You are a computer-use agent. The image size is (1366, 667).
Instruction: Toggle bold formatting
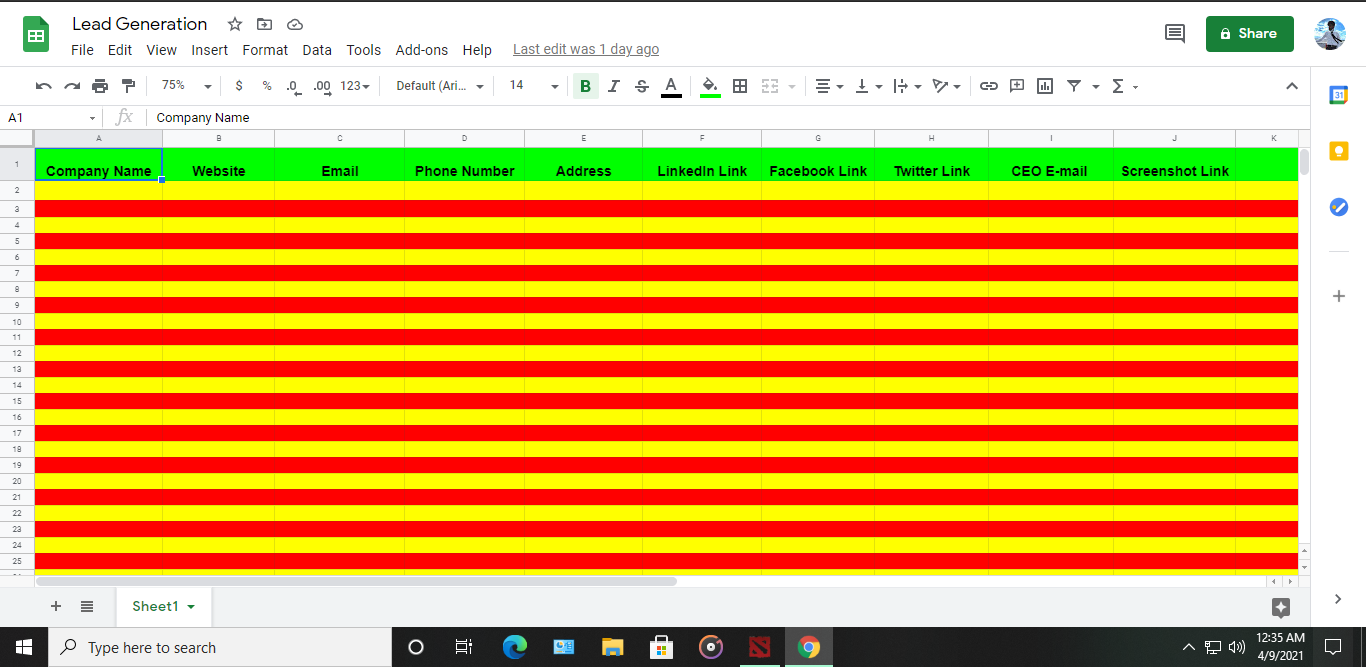click(585, 86)
